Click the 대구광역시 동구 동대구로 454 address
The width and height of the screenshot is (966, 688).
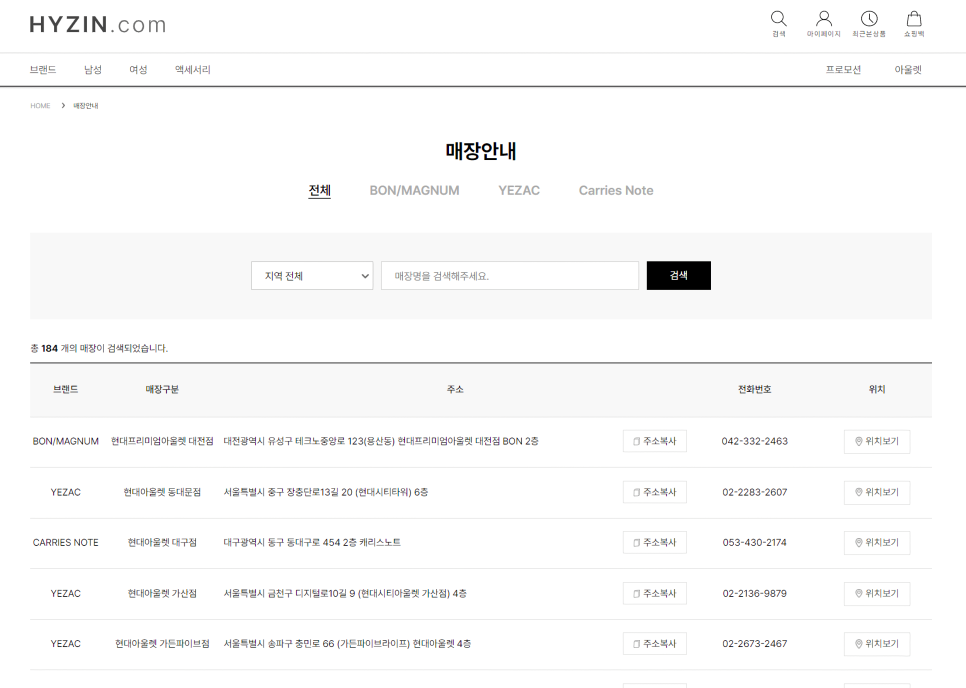(312, 543)
